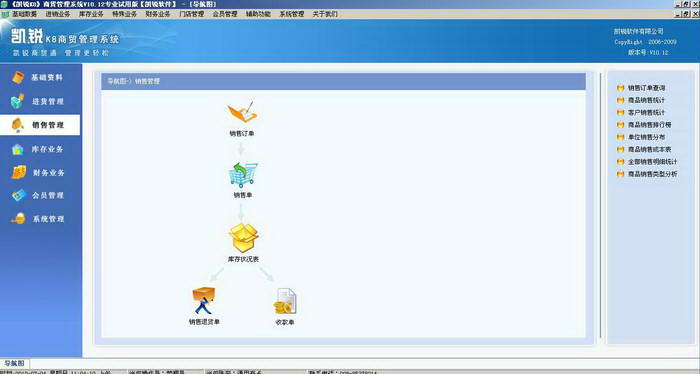700x374 pixels.
Task: Click the 凯锐软件有限公司 company text
Action: 638,31
